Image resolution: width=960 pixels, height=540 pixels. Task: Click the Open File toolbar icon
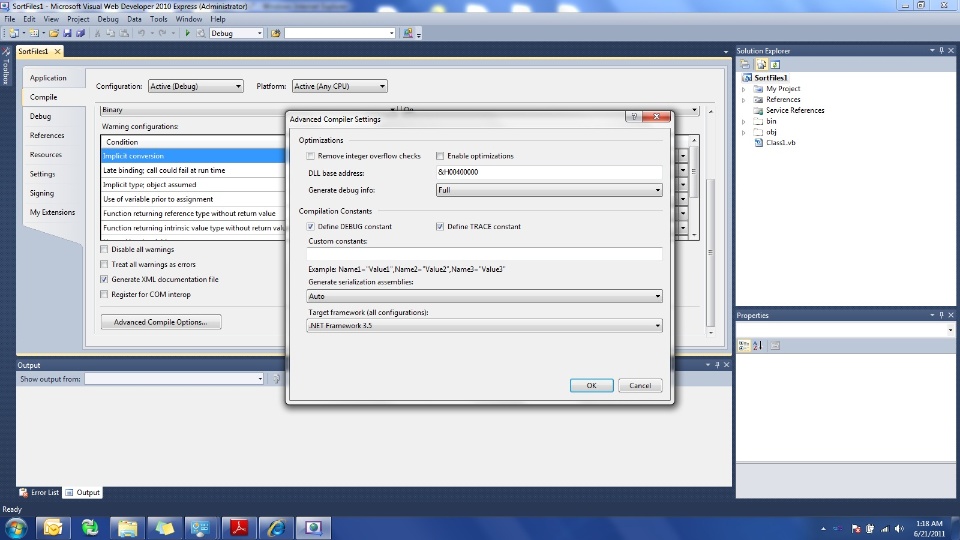click(54, 33)
